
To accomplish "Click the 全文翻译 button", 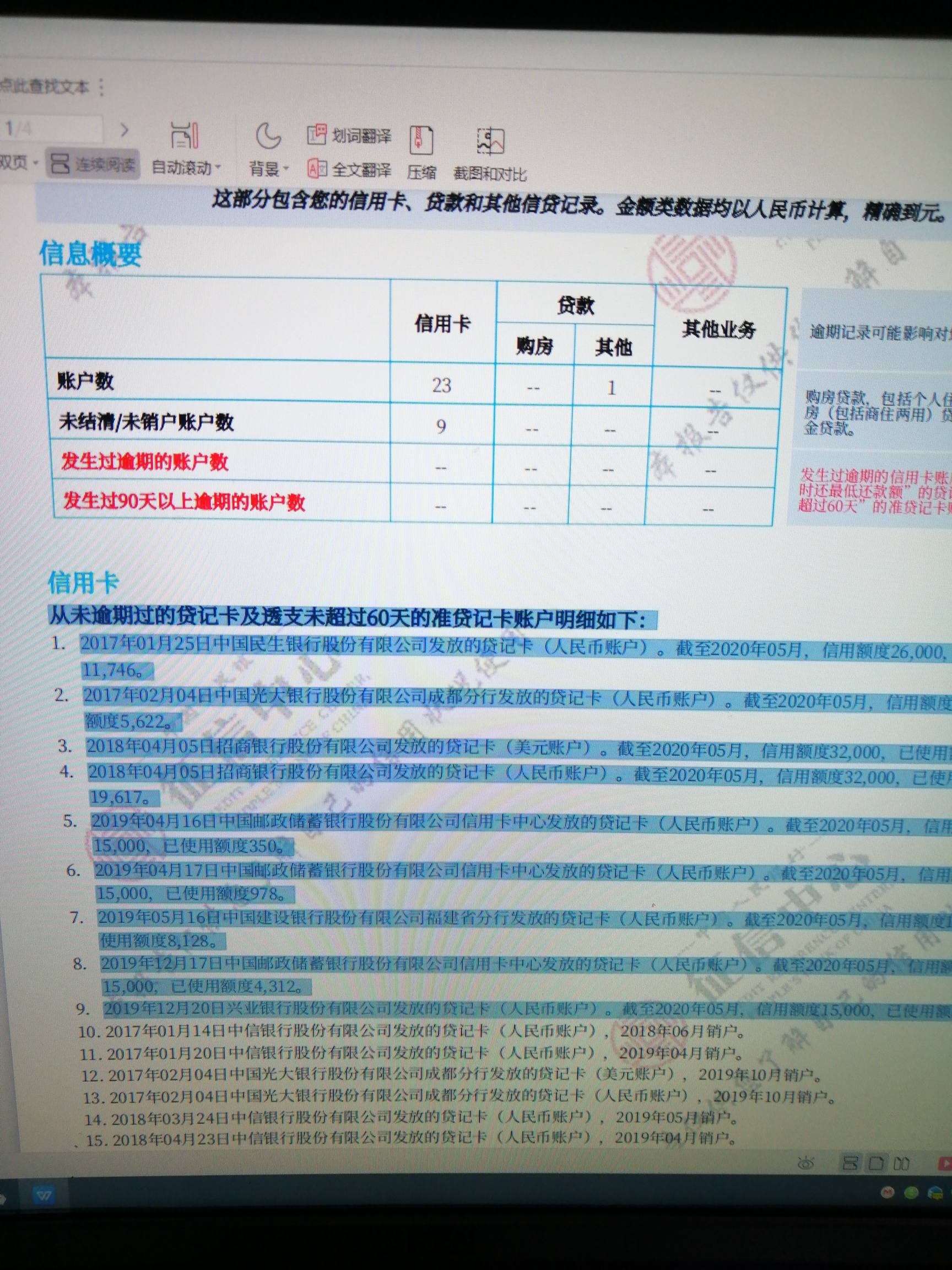I will (x=349, y=169).
